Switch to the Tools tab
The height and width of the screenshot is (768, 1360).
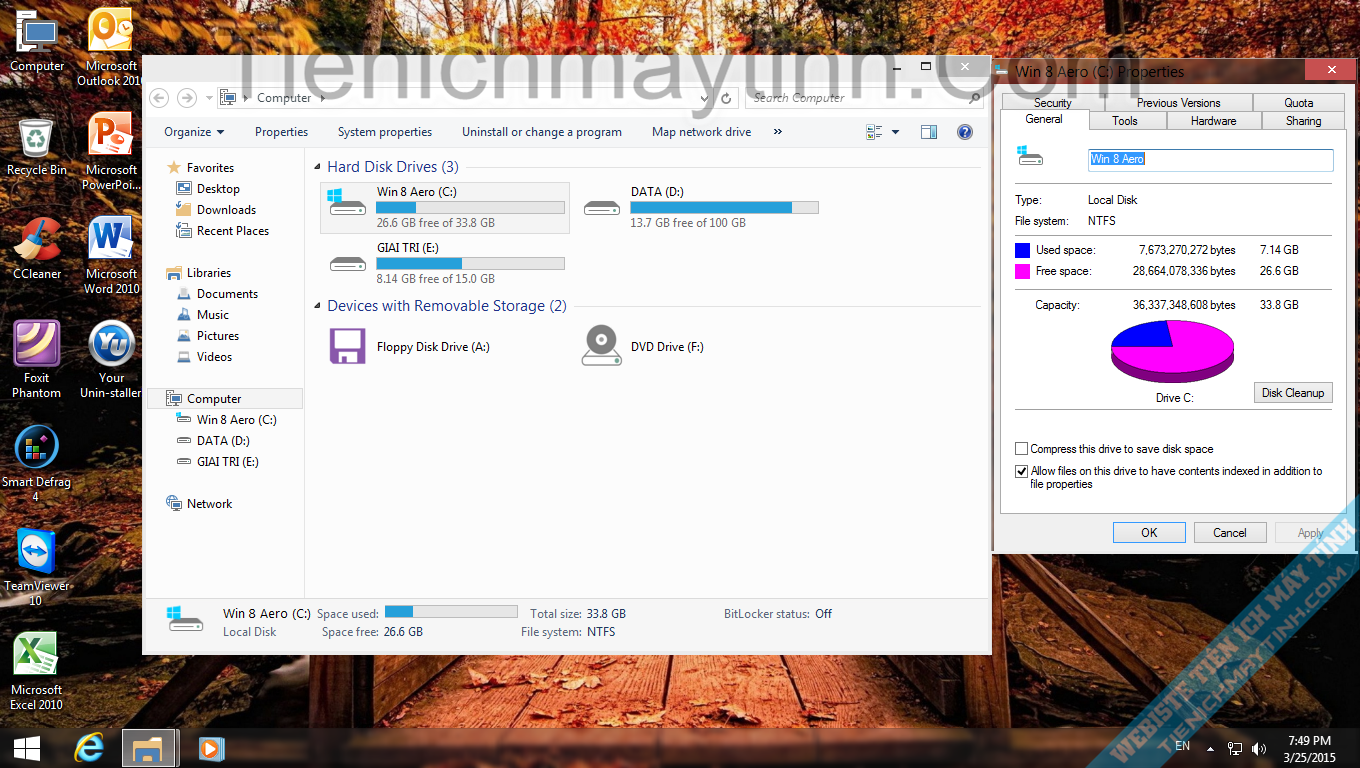1124,121
